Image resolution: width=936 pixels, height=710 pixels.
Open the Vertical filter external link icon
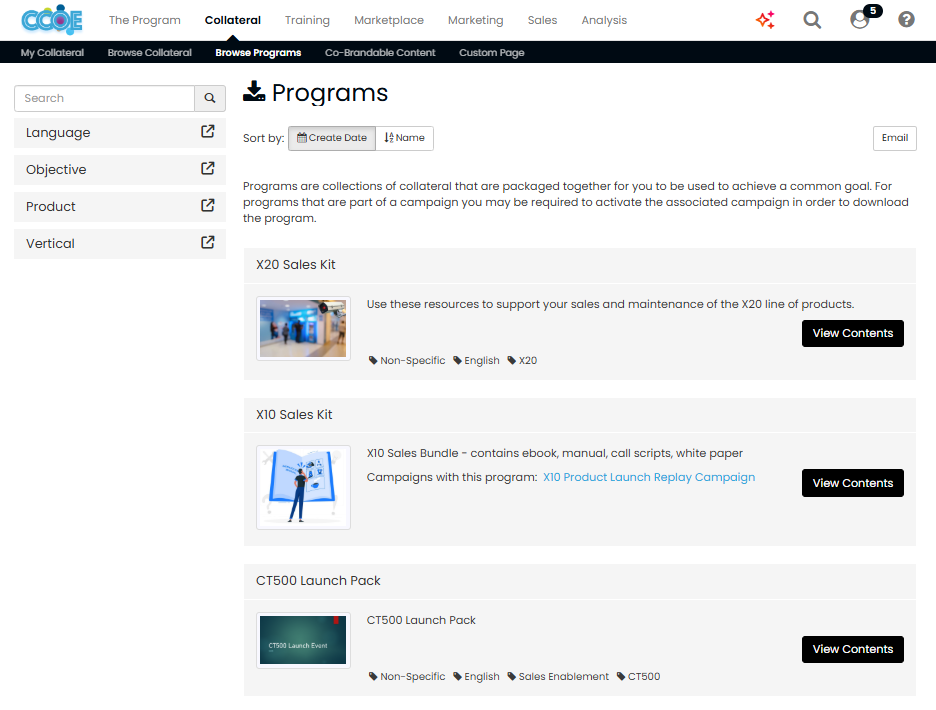(x=207, y=242)
